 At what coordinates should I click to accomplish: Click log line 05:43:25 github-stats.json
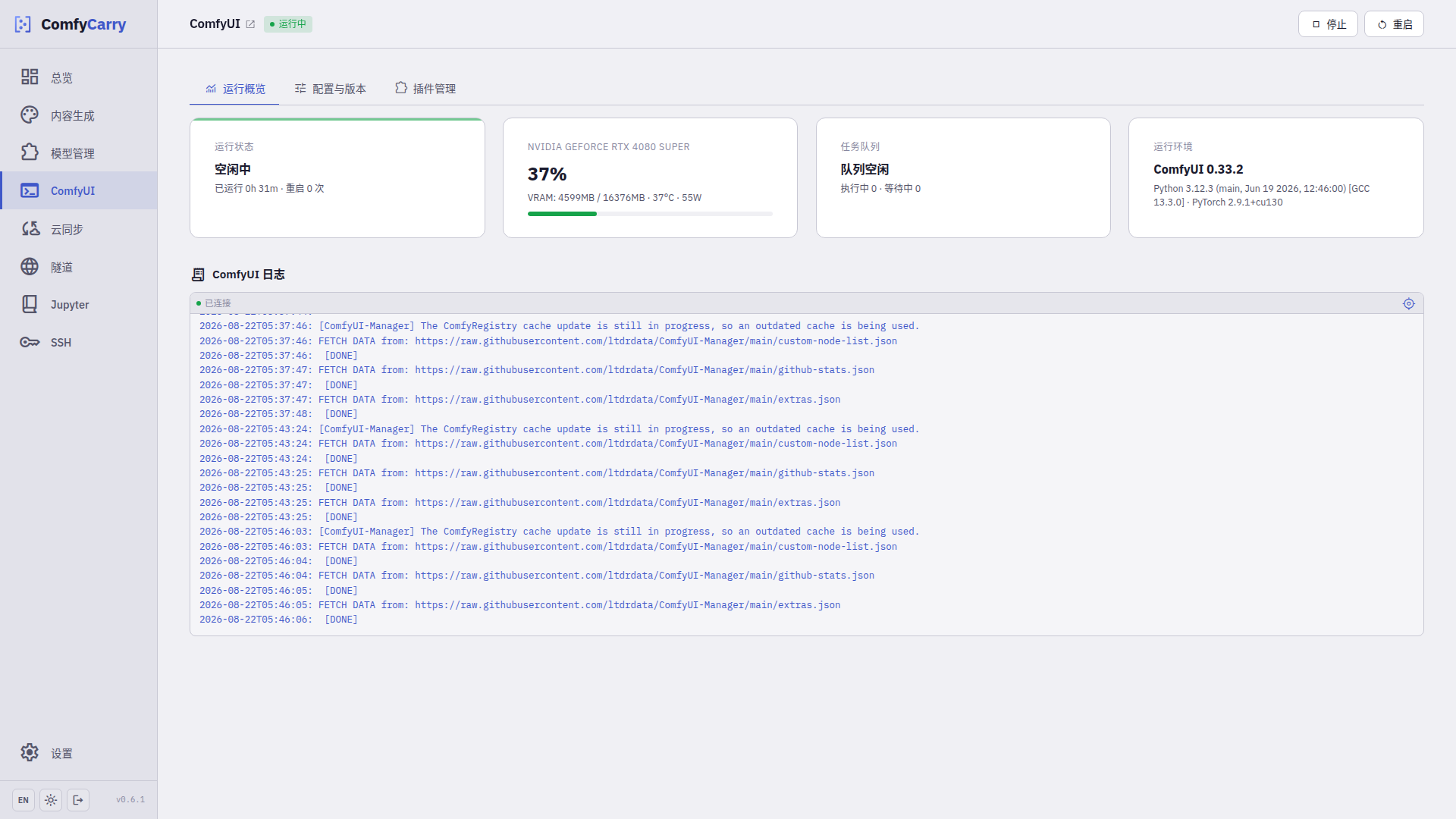point(537,473)
